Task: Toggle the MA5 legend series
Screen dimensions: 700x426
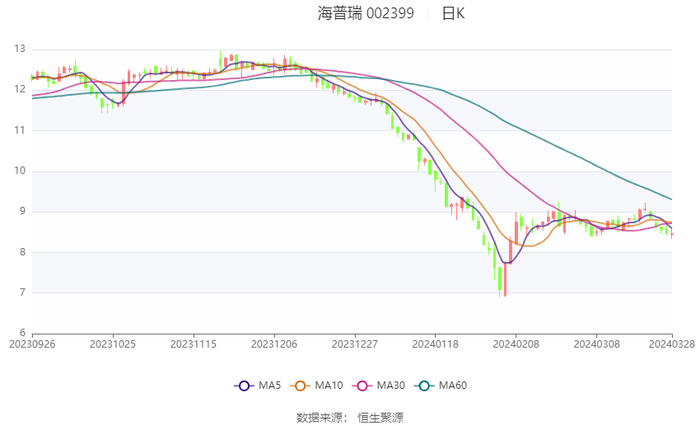Action: (x=258, y=385)
